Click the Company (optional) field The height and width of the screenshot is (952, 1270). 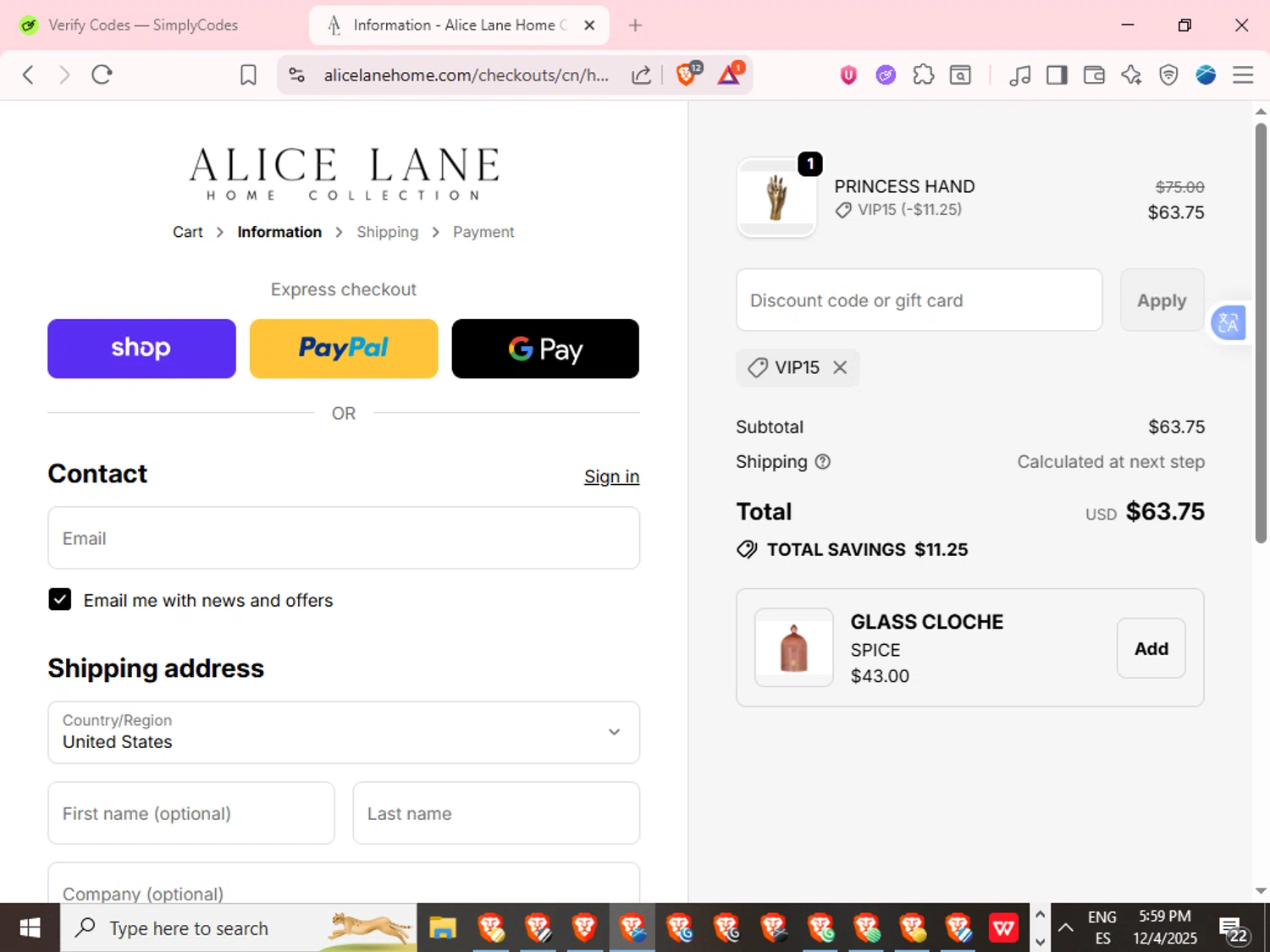[x=344, y=883]
